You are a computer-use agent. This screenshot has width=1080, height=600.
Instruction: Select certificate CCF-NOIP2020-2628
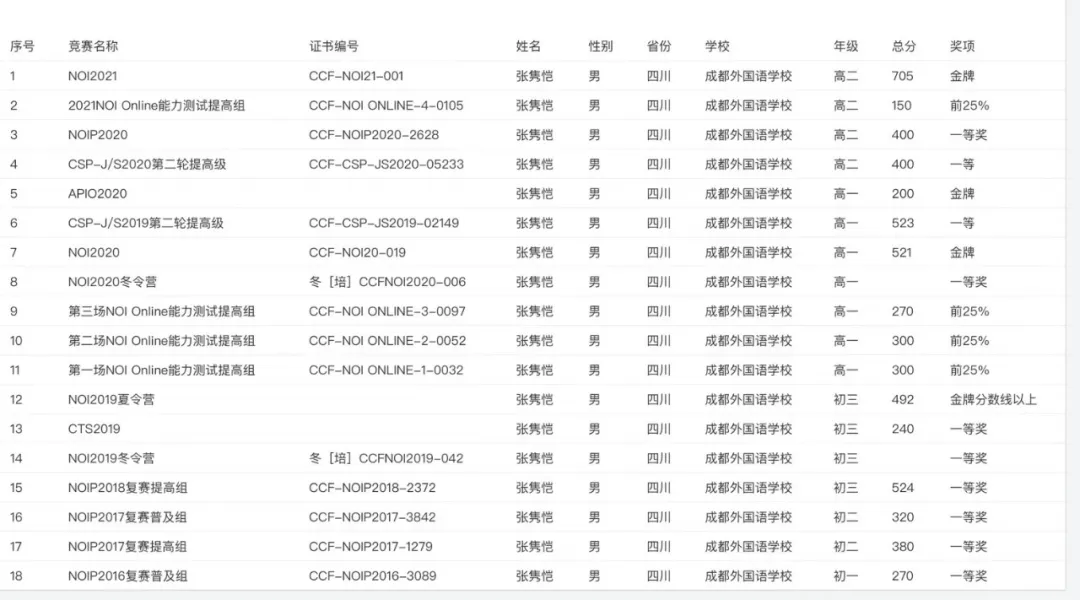click(374, 135)
